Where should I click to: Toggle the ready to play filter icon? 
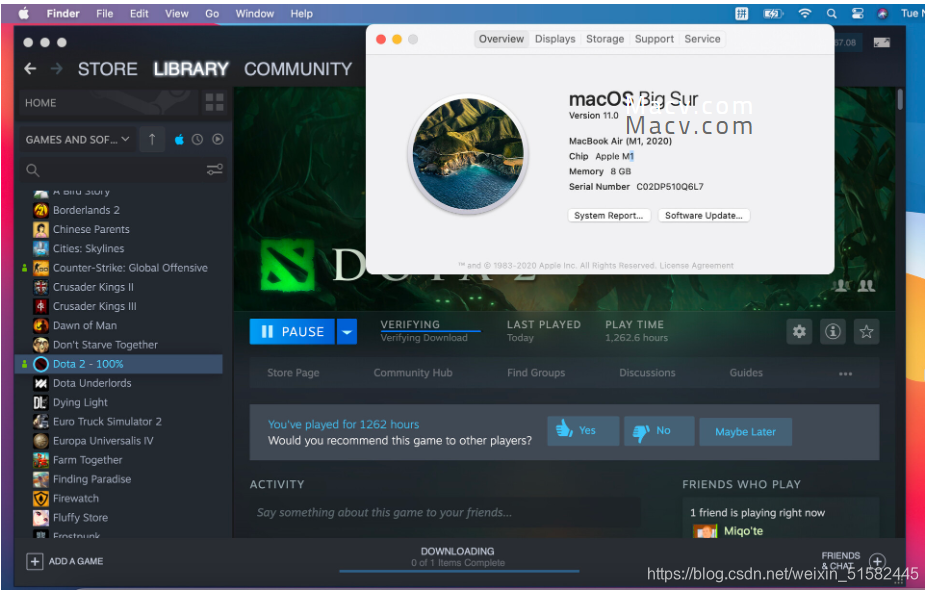click(x=217, y=140)
